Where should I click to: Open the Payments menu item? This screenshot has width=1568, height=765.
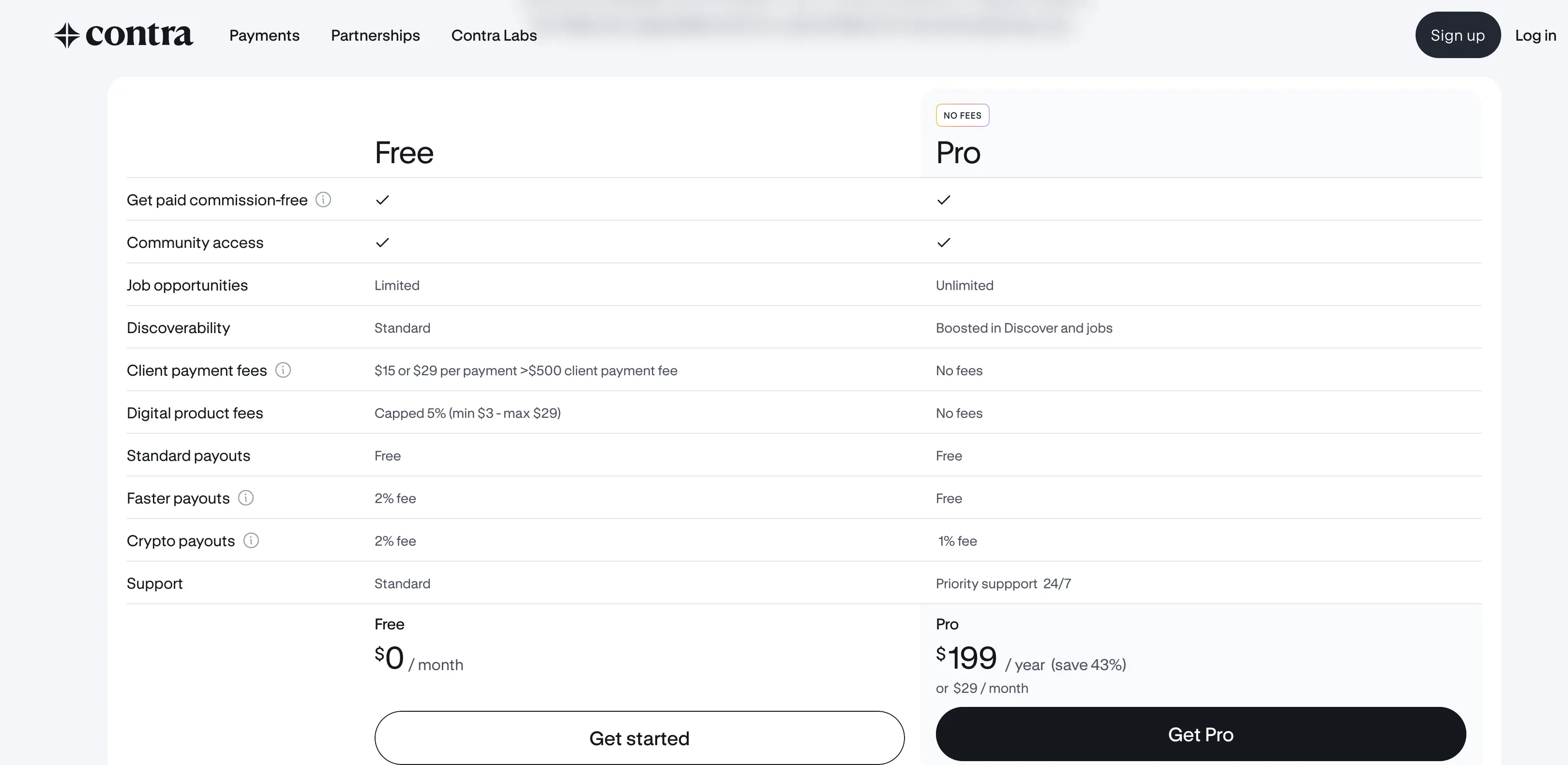click(264, 35)
